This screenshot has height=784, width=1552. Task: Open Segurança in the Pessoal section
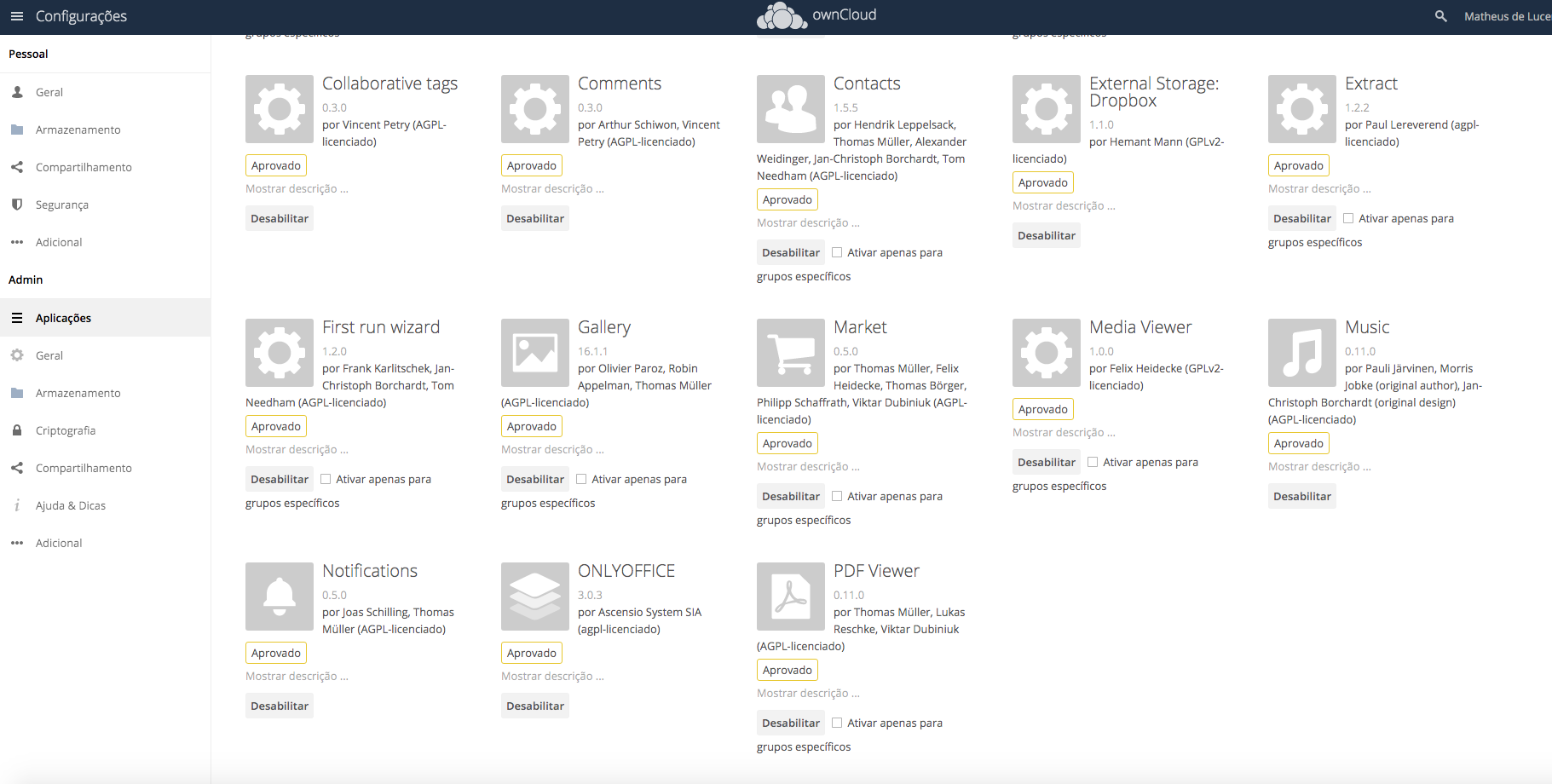click(105, 205)
